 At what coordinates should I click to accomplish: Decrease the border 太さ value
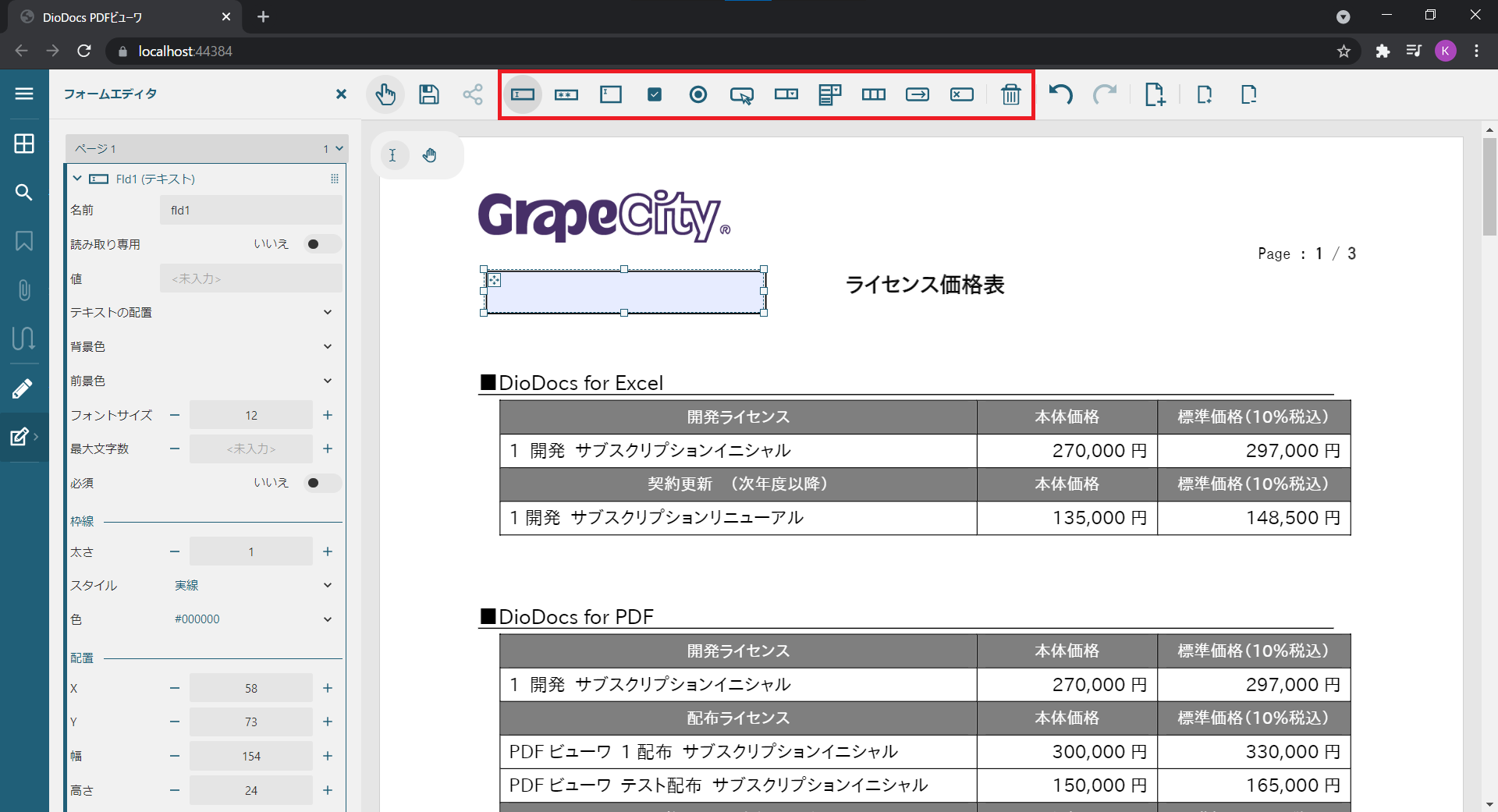[175, 551]
